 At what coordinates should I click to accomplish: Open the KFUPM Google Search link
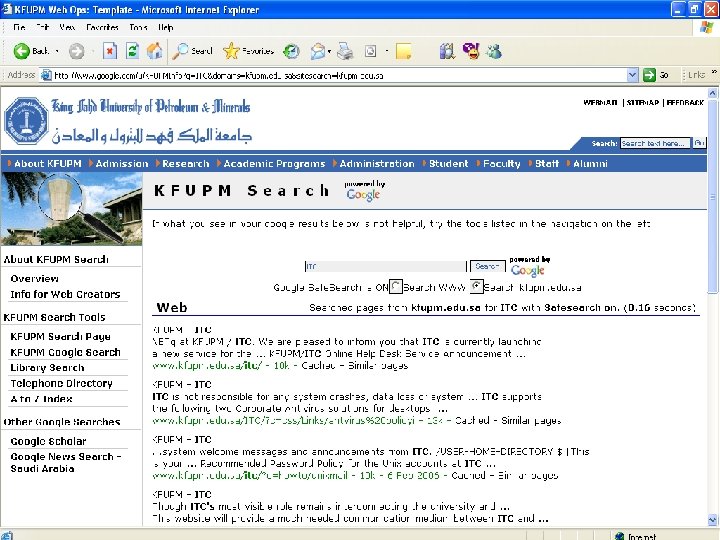click(65, 352)
